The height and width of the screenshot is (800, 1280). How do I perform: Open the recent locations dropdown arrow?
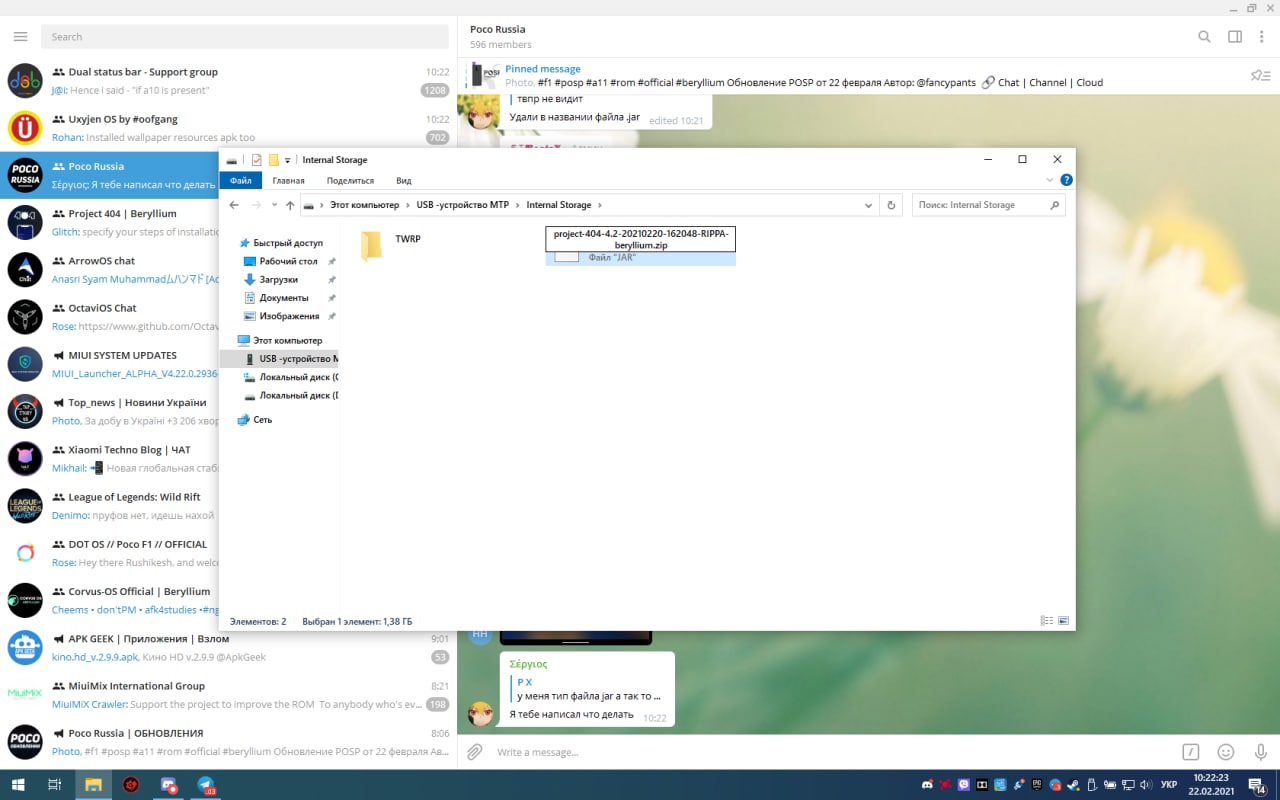coord(274,205)
